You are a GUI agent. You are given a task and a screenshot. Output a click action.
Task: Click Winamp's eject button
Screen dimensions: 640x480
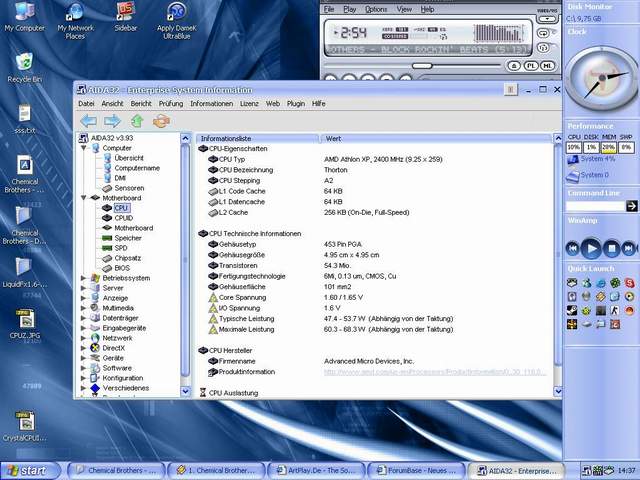[513, 65]
